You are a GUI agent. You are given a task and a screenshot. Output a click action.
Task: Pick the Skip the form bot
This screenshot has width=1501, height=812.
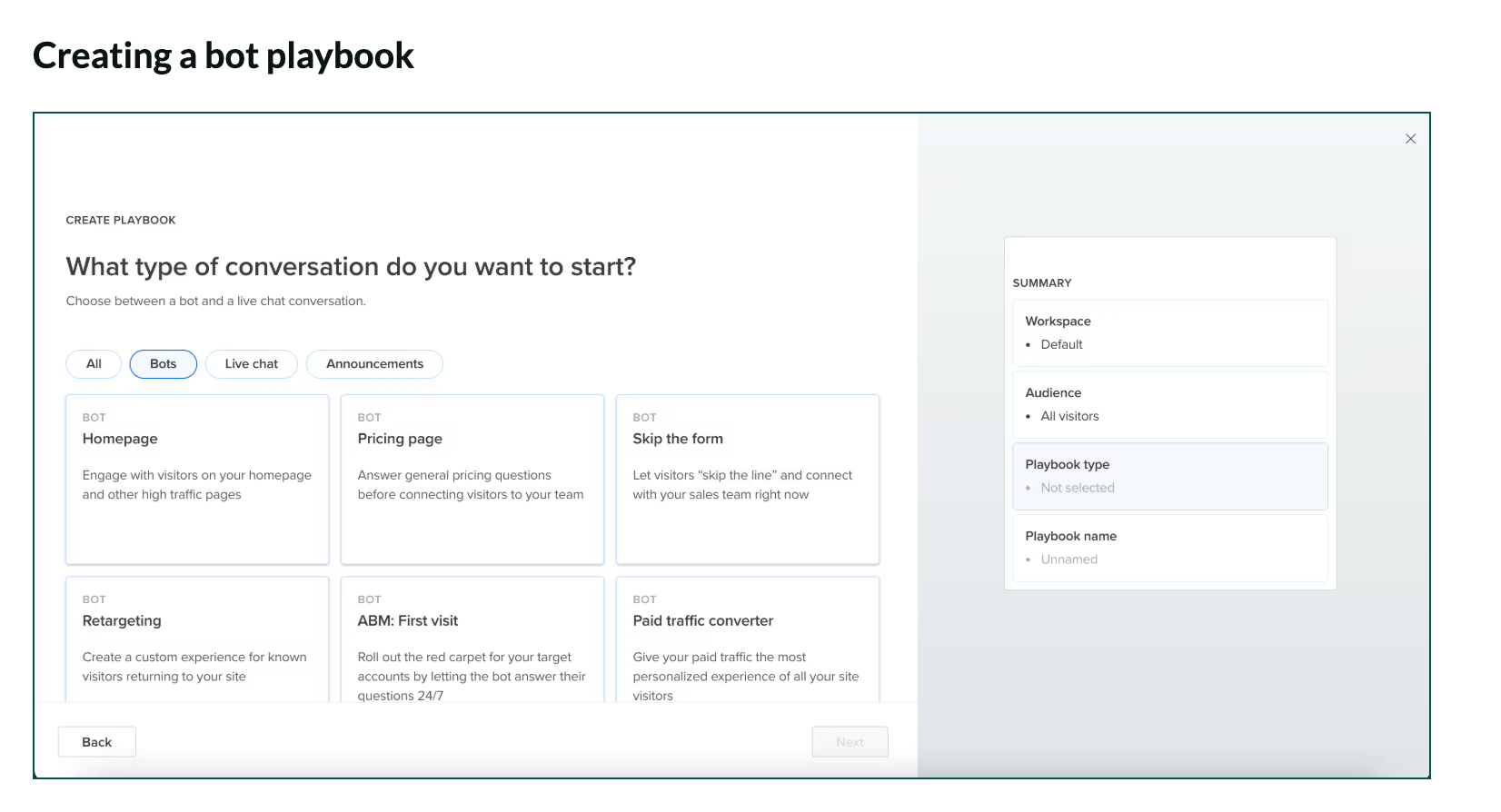(x=747, y=479)
